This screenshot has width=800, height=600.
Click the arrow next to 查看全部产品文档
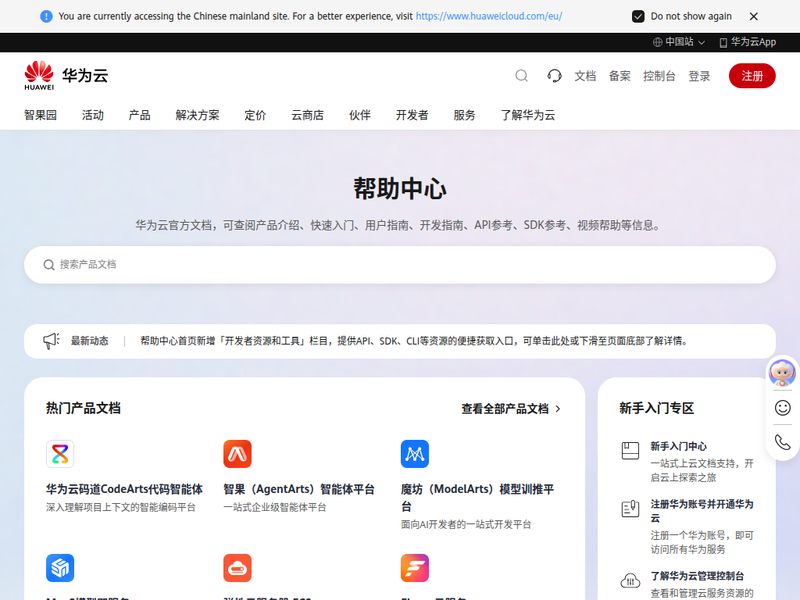(558, 409)
